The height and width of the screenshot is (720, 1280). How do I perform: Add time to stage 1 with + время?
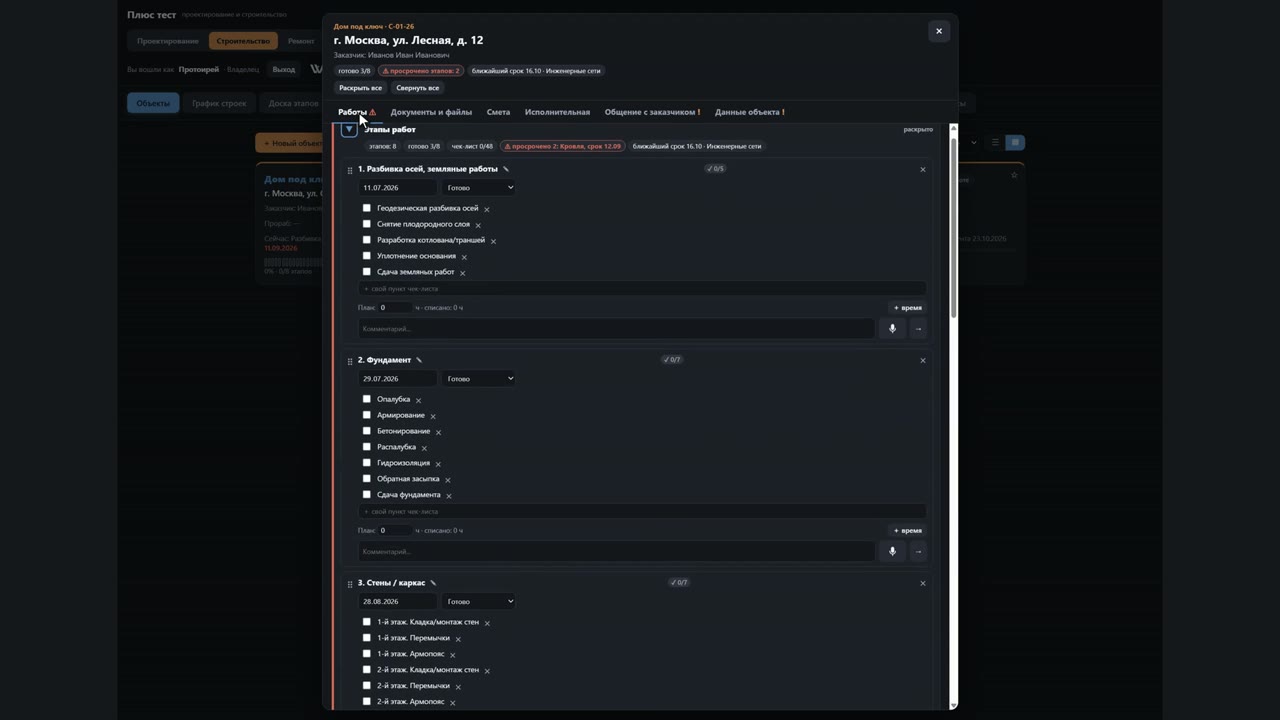point(908,308)
